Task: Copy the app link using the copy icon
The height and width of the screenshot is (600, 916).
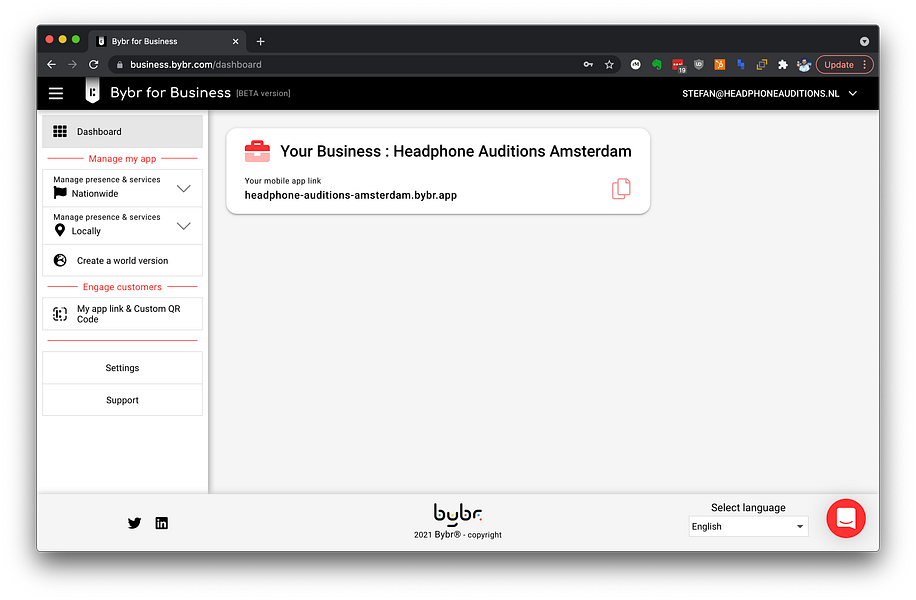Action: [x=621, y=189]
